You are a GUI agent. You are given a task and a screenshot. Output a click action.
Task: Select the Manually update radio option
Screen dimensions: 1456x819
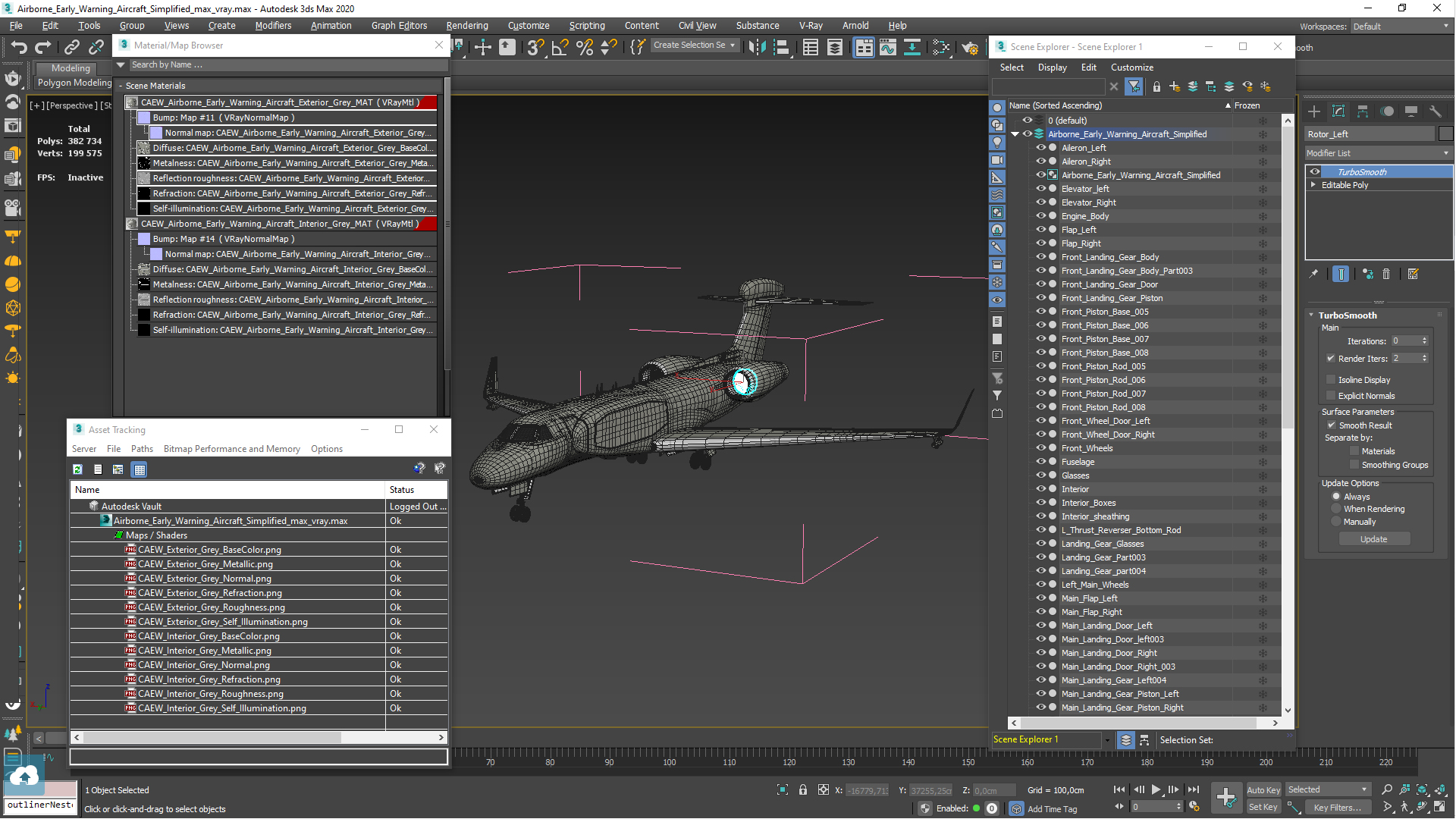pos(1336,522)
